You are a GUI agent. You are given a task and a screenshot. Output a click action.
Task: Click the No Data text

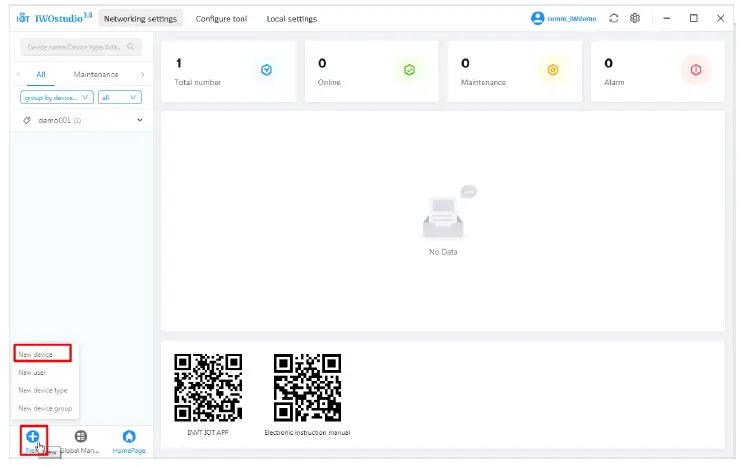443,252
